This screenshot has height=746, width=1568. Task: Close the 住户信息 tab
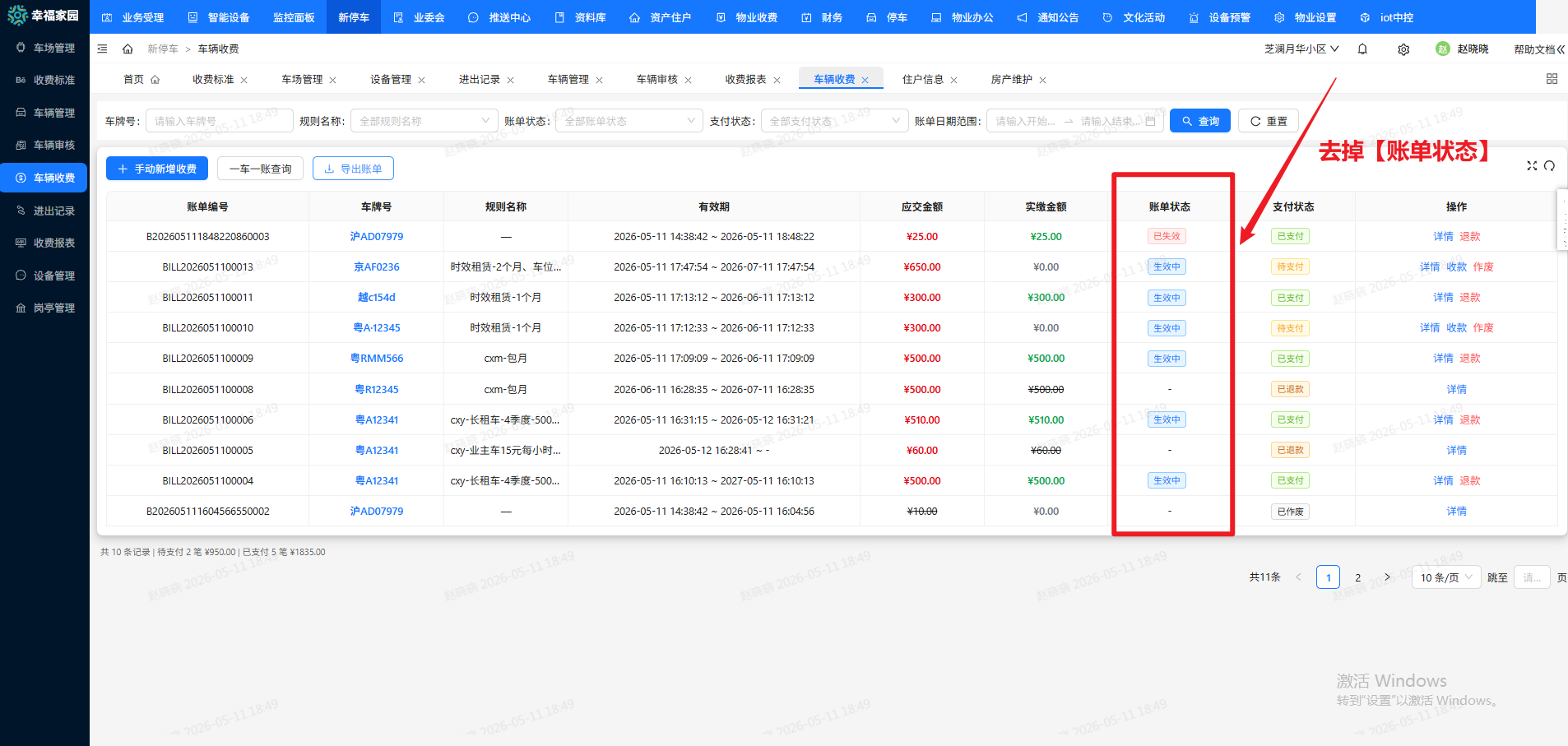click(954, 80)
